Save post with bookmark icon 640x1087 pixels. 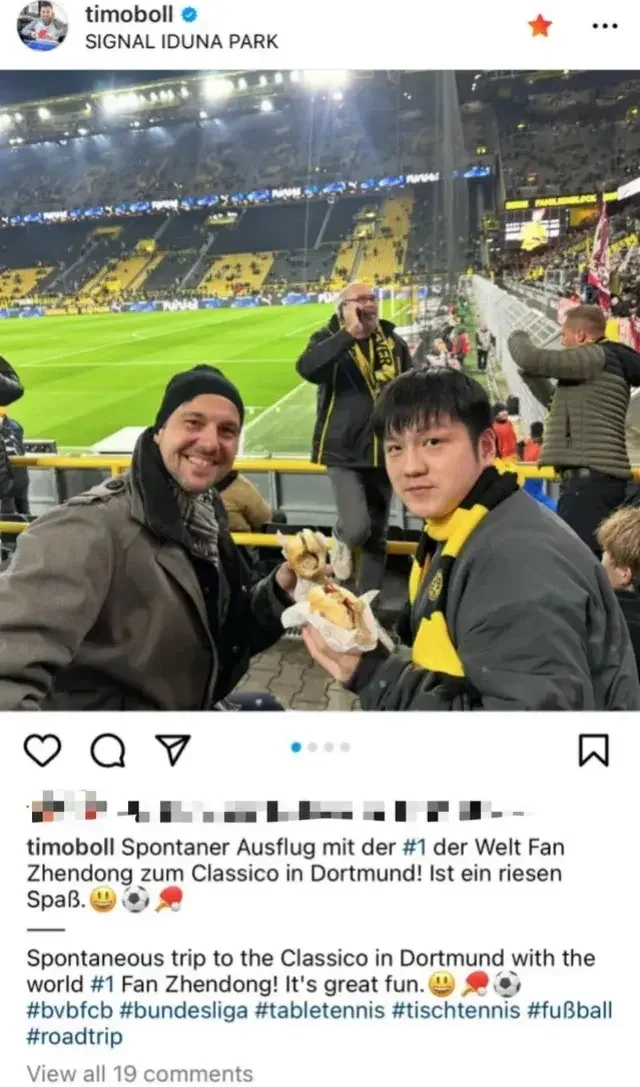[594, 750]
